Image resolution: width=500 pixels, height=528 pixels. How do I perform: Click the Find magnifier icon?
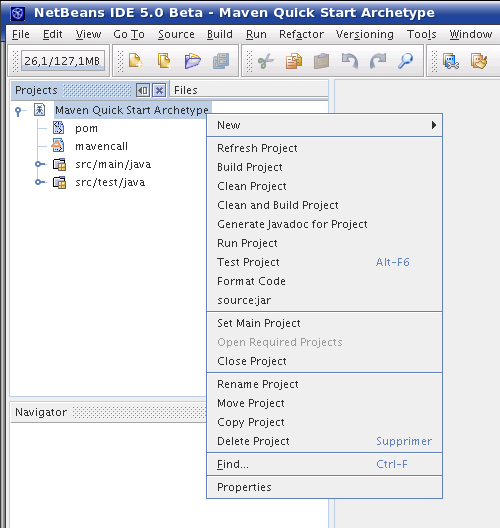coord(405,61)
